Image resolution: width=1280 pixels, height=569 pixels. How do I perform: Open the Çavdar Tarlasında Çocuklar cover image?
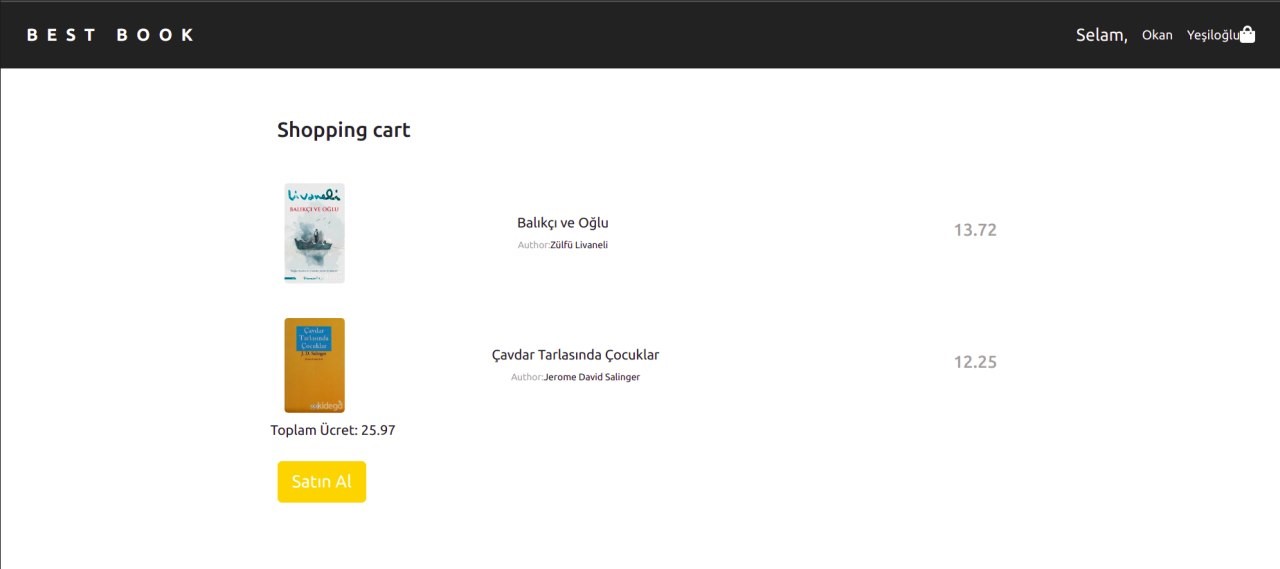314,365
